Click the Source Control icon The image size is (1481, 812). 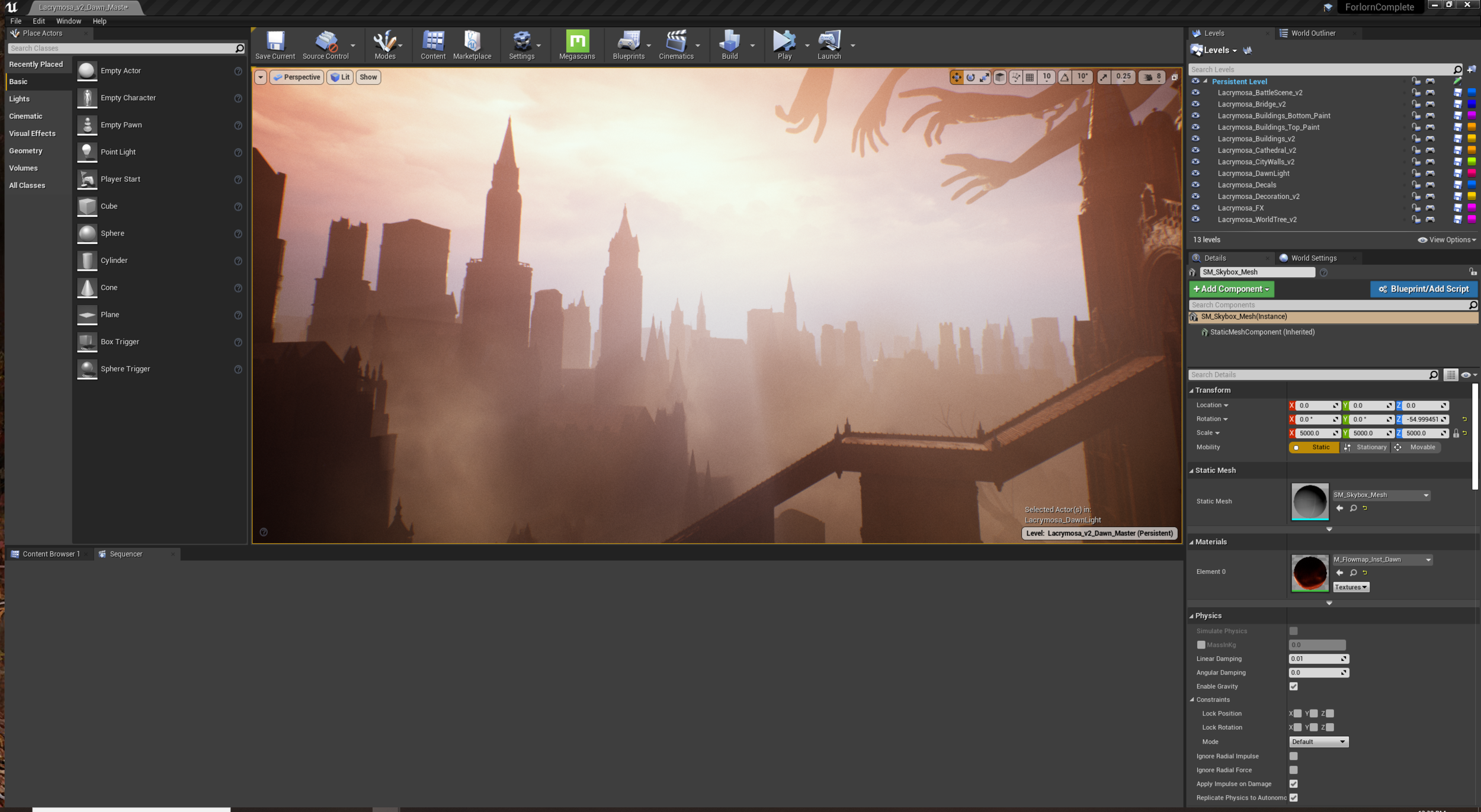point(325,44)
